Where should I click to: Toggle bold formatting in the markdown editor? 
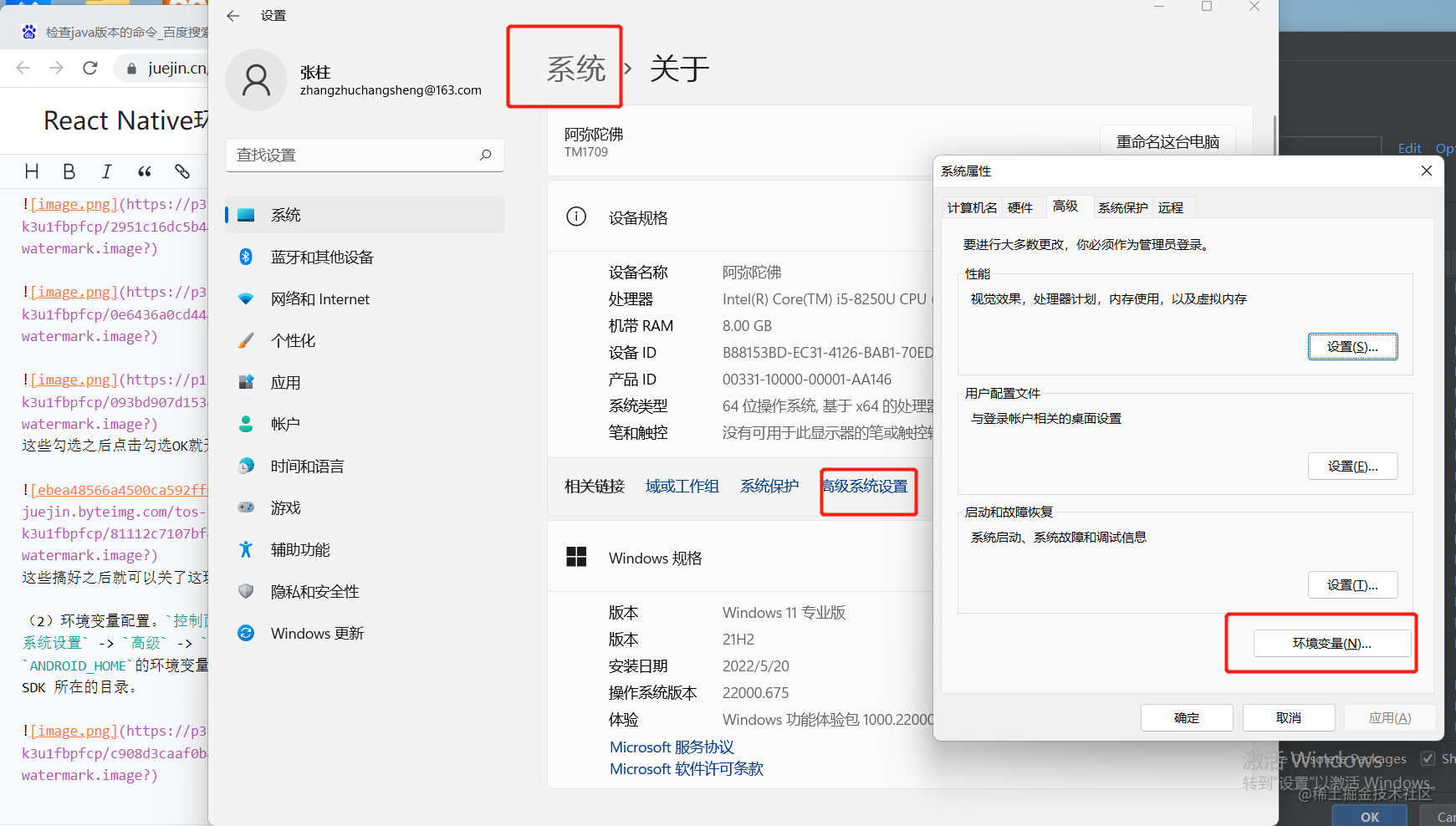pyautogui.click(x=69, y=171)
